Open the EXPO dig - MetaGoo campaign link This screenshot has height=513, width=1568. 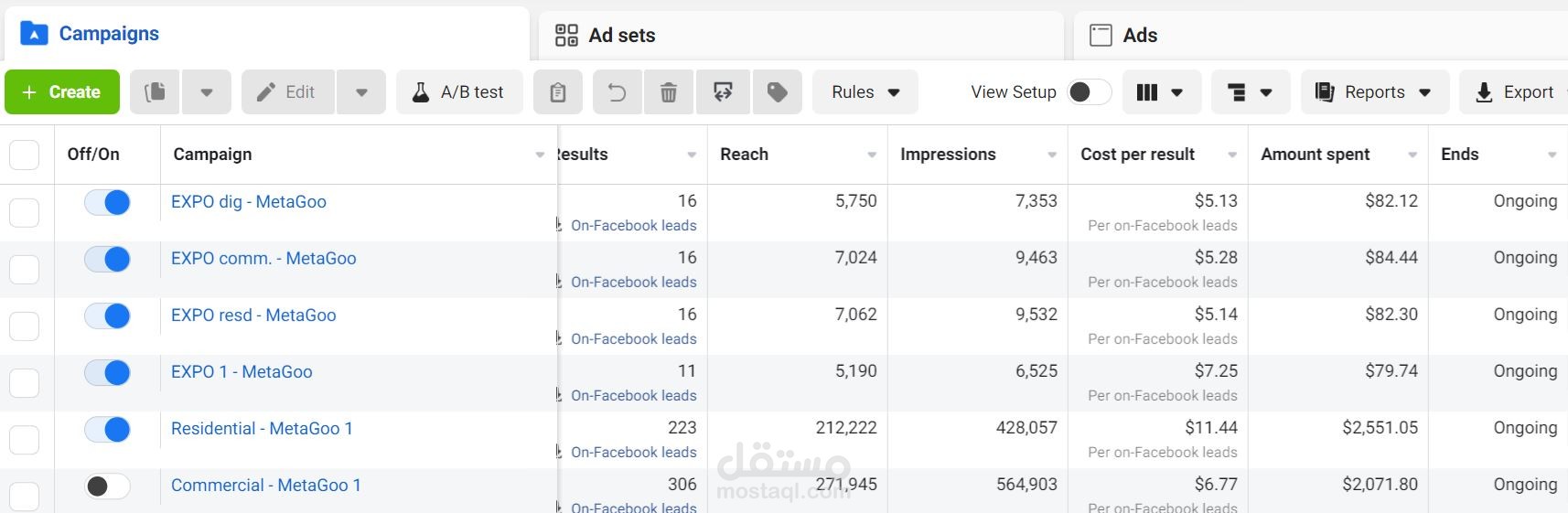click(249, 202)
